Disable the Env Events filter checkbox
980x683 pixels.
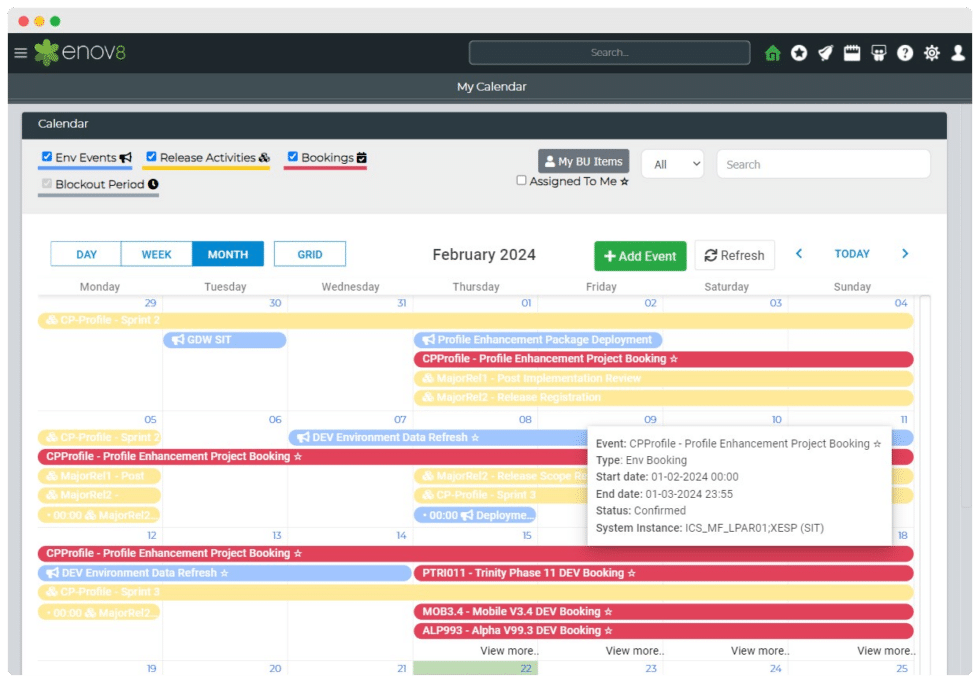45,157
